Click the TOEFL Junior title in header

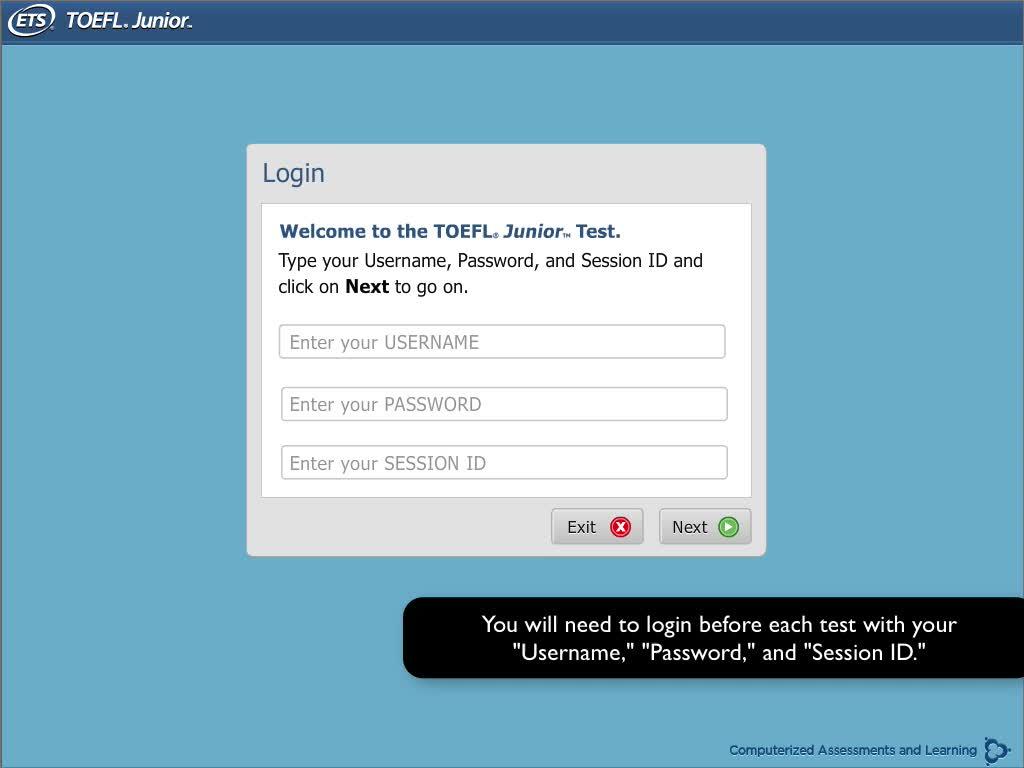click(129, 20)
